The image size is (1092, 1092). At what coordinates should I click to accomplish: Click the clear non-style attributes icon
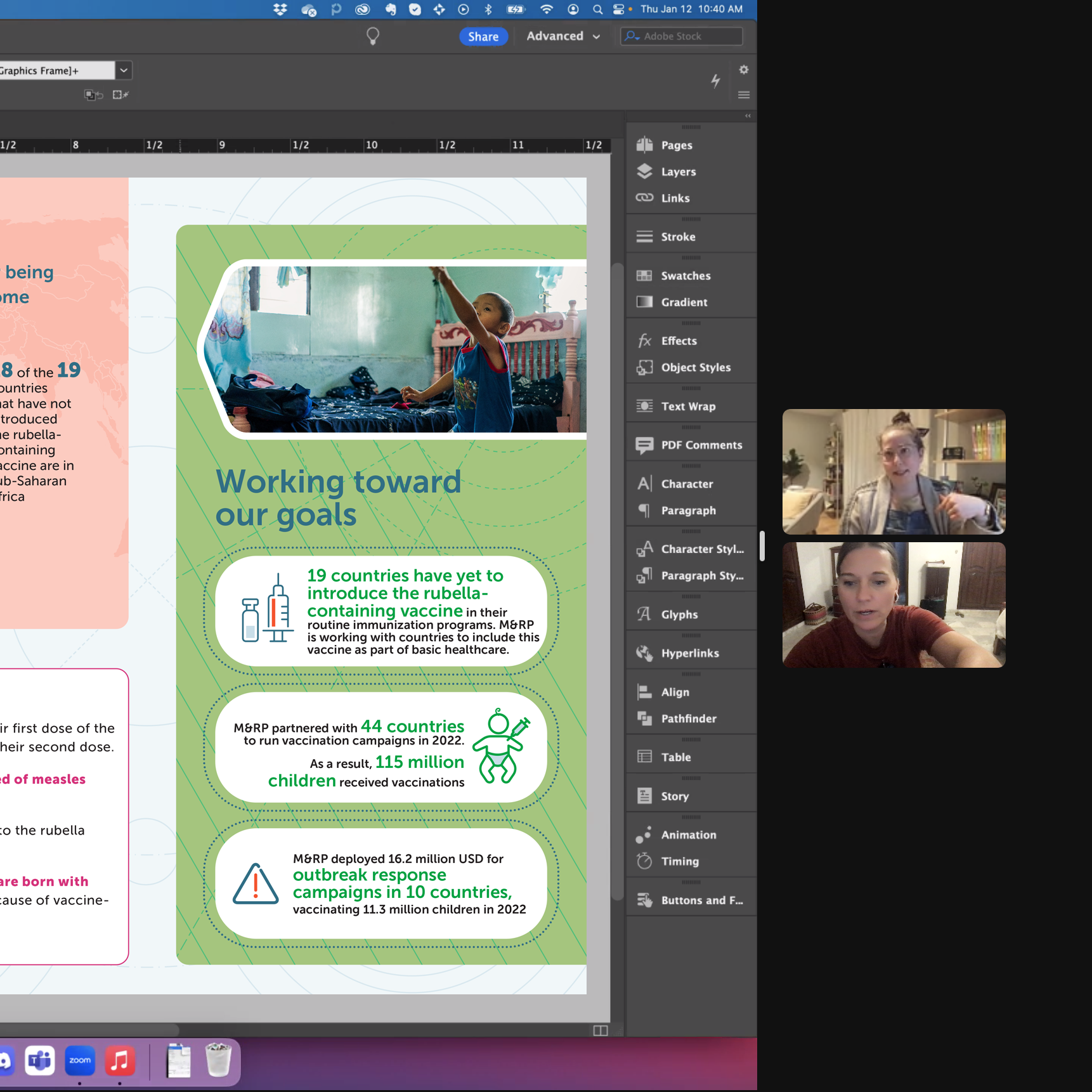pyautogui.click(x=120, y=95)
